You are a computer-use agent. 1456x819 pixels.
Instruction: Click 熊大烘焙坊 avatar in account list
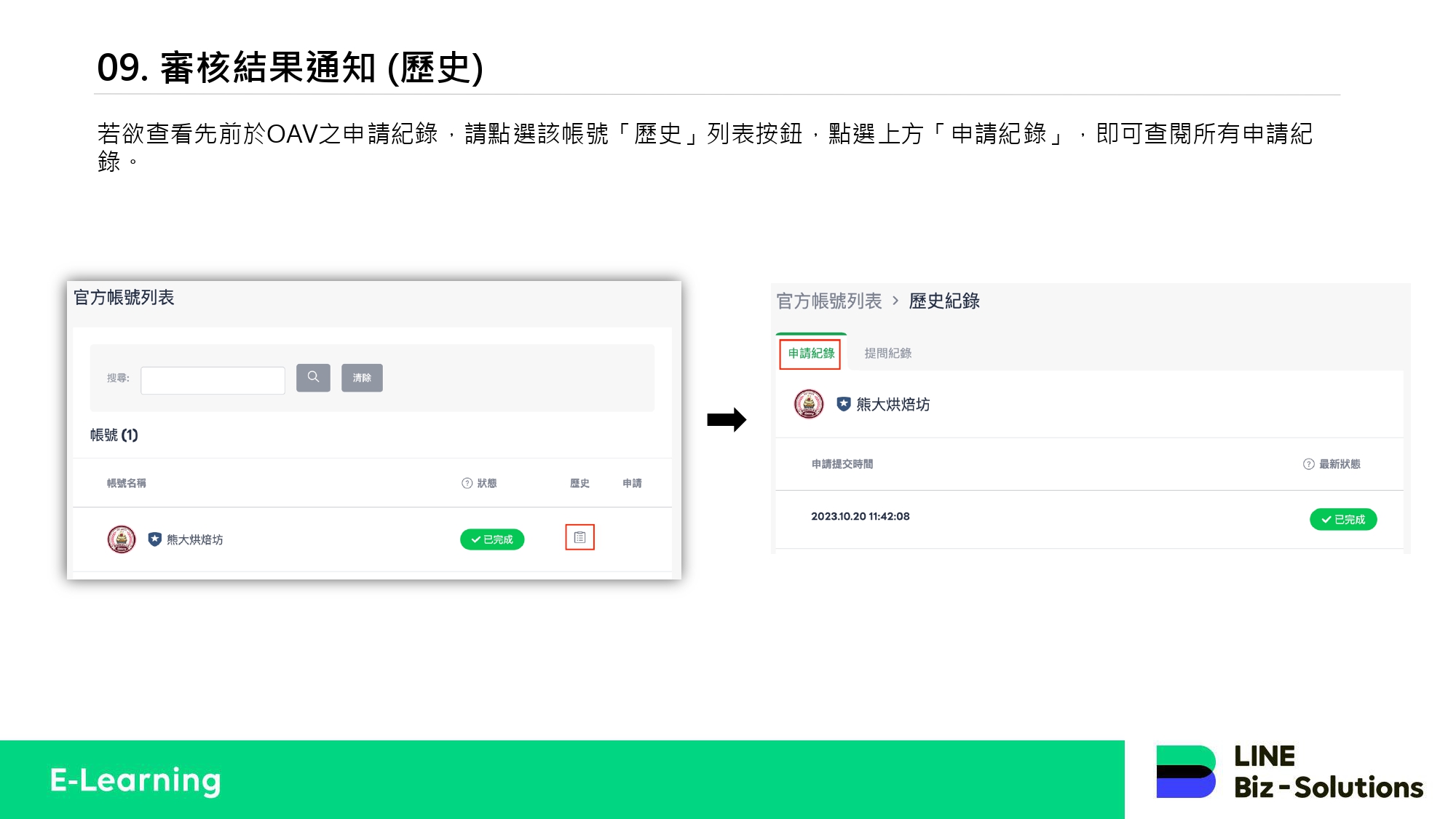point(122,539)
